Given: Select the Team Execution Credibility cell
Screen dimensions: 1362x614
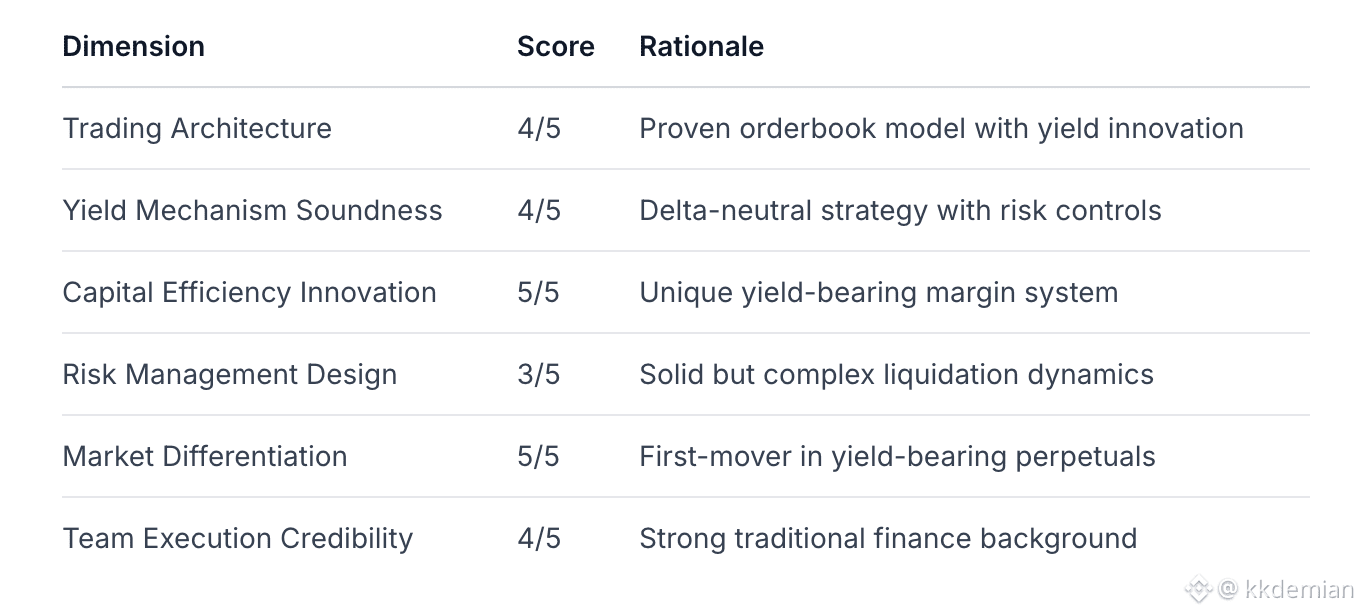Looking at the screenshot, I should [x=237, y=538].
